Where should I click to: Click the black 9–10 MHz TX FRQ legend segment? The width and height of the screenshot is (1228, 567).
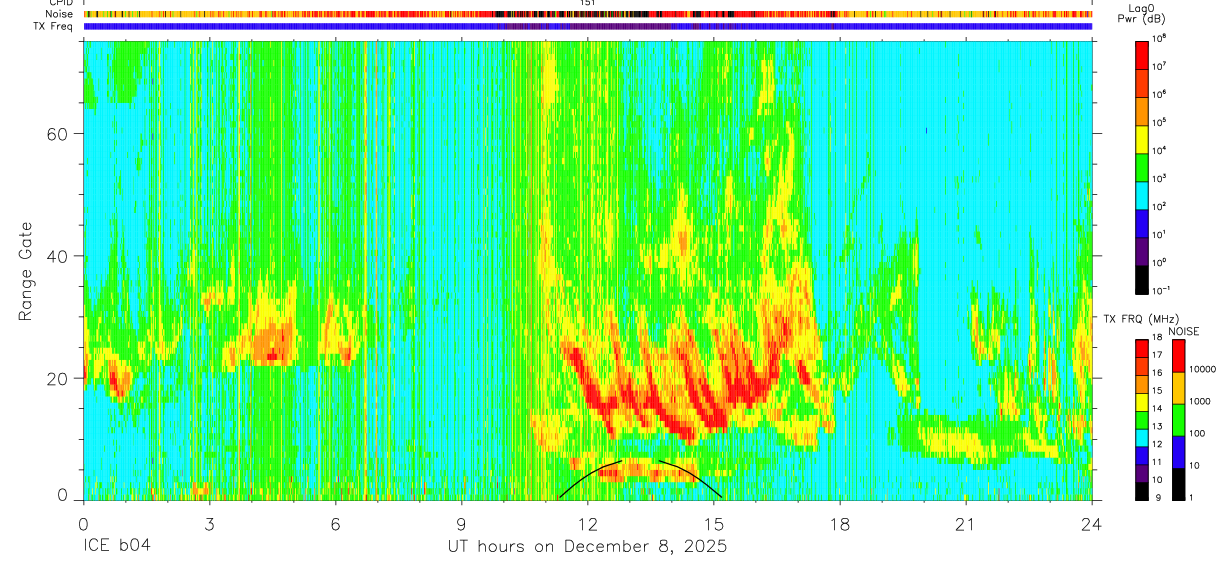coord(1141,490)
